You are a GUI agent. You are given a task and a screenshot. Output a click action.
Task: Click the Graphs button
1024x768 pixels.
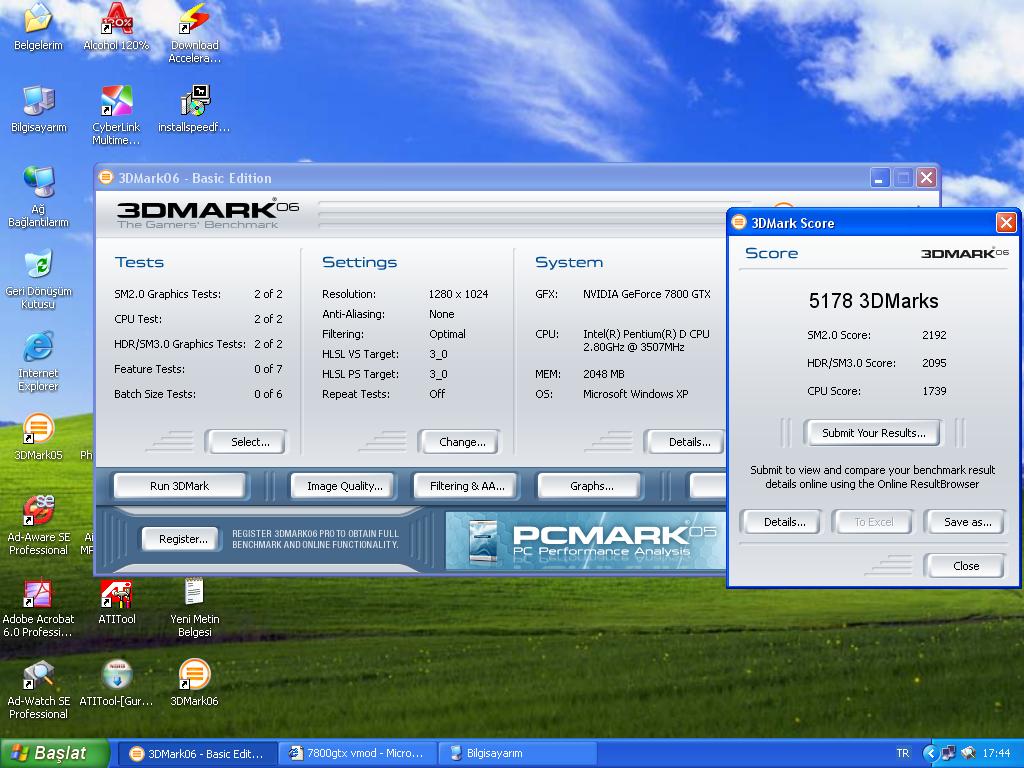(x=591, y=486)
